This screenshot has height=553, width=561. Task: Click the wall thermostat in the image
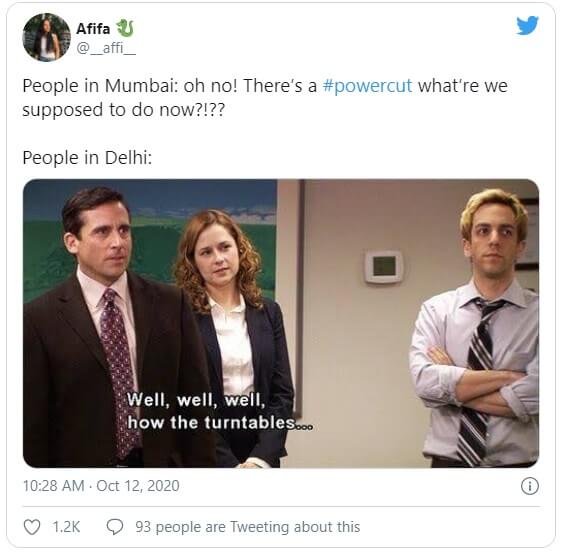click(x=384, y=266)
